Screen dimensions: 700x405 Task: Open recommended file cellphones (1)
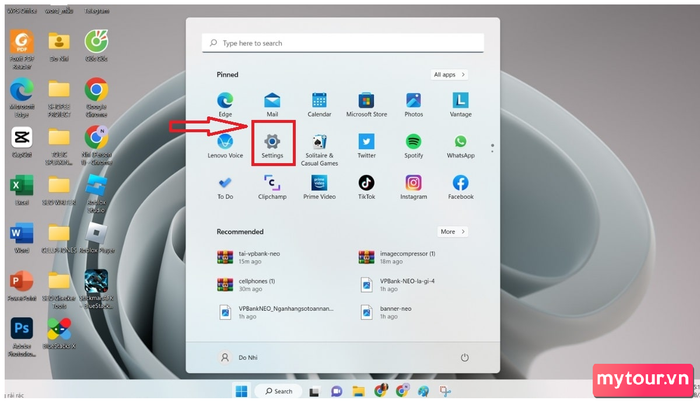pyautogui.click(x=246, y=284)
